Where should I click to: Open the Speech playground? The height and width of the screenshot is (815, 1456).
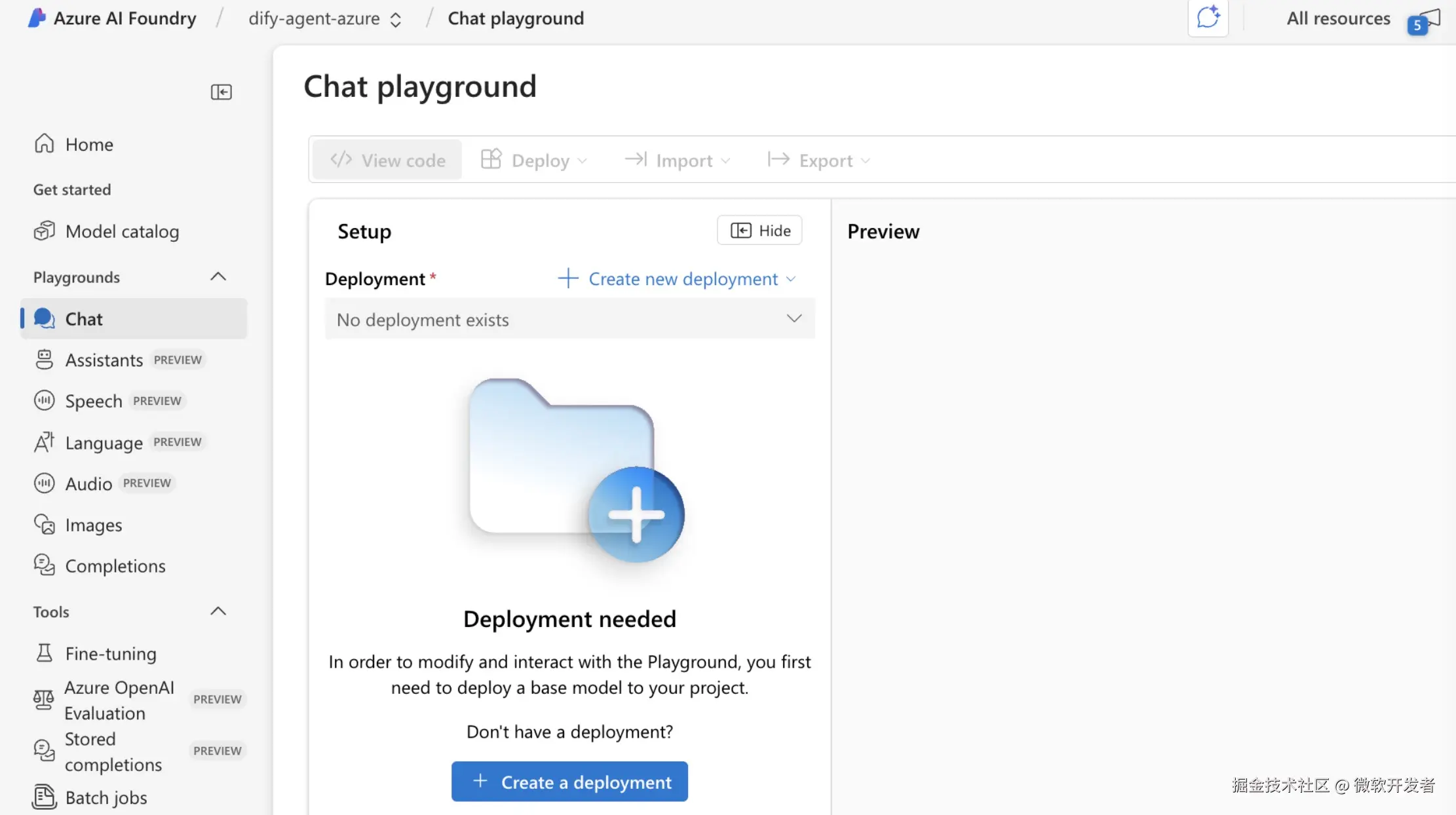coord(94,401)
